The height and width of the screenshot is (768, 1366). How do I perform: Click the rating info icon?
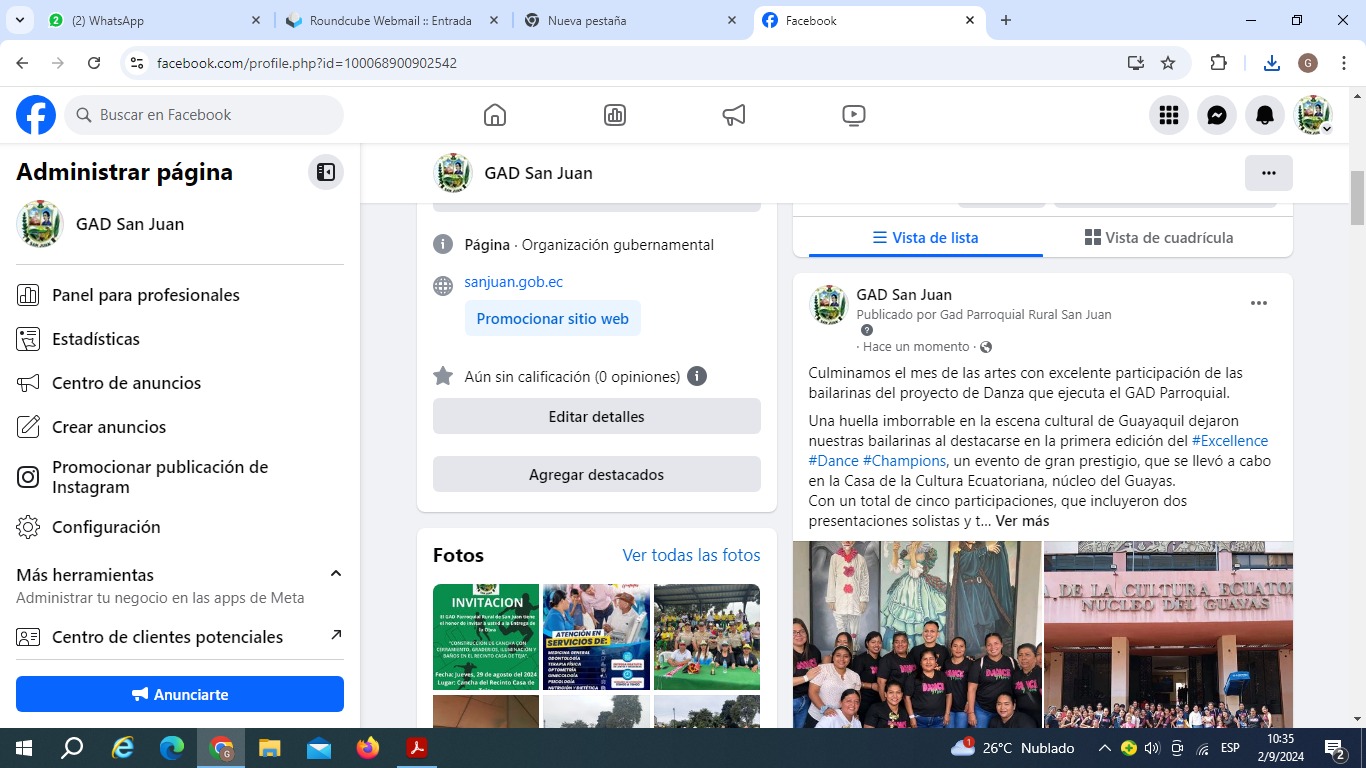pyautogui.click(x=697, y=377)
